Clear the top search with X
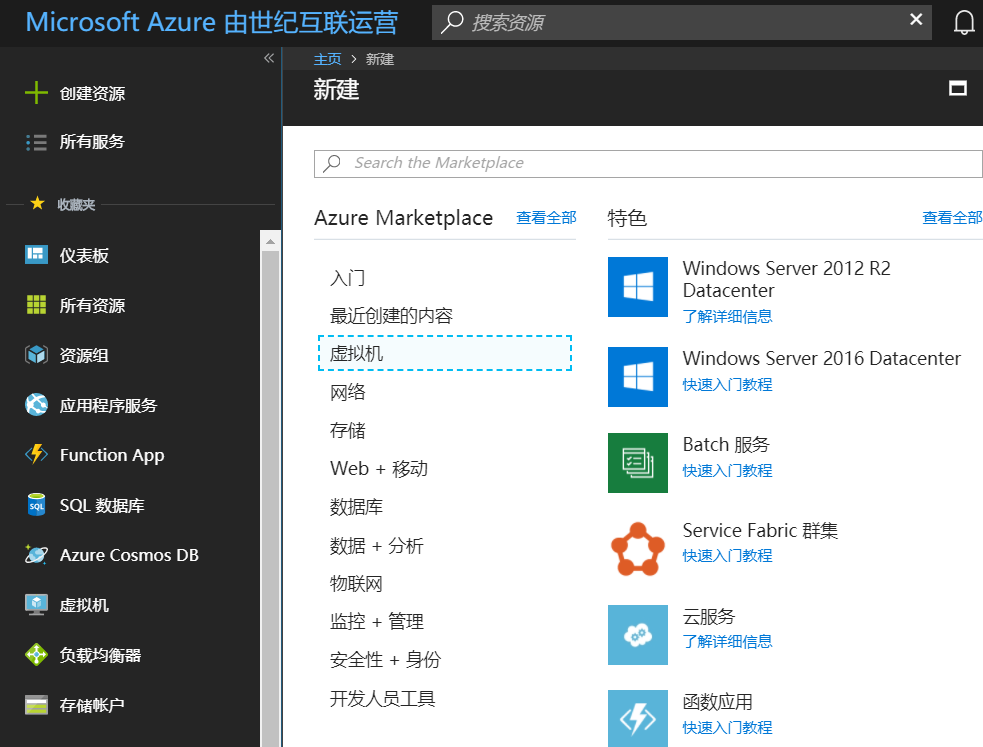983x747 pixels. (x=916, y=19)
